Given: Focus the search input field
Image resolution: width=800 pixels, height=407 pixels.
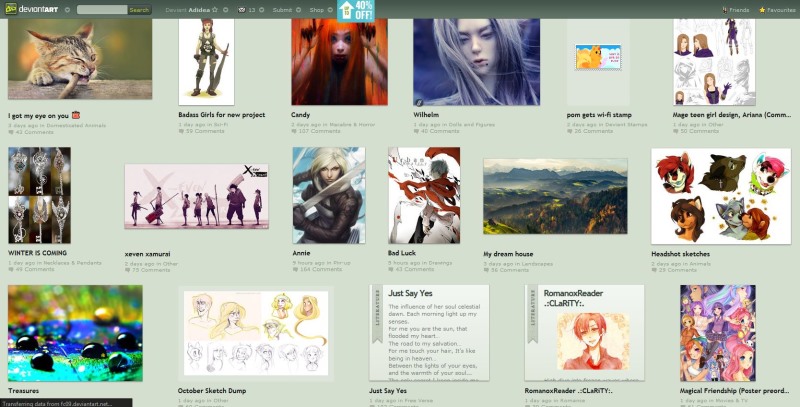Looking at the screenshot, I should [102, 9].
